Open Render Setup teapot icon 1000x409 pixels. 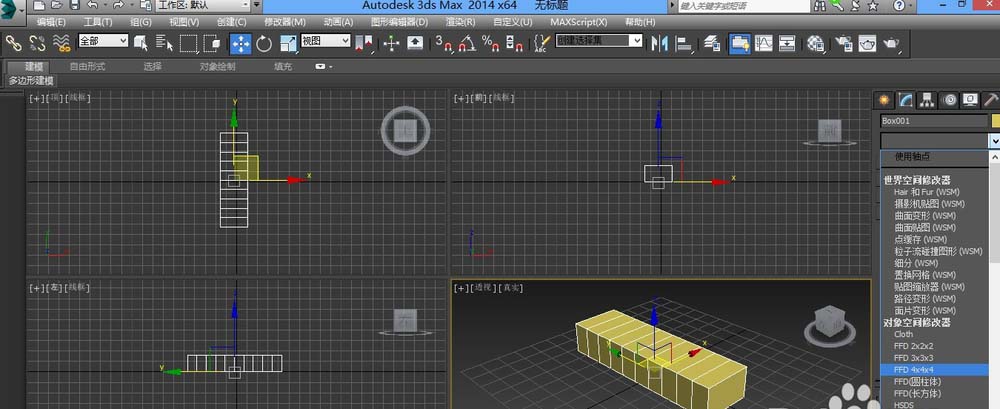pyautogui.click(x=844, y=43)
